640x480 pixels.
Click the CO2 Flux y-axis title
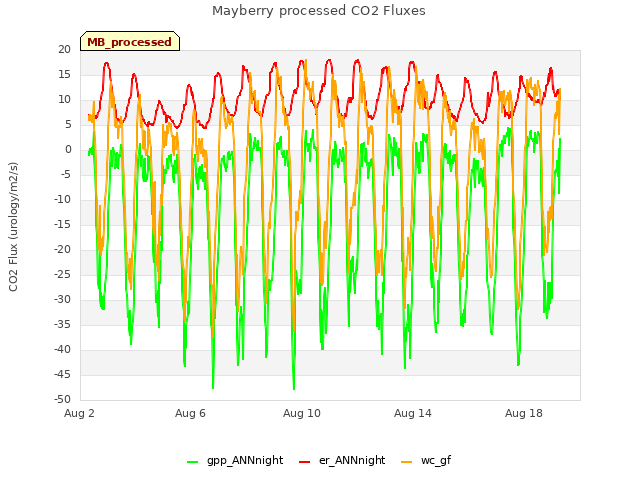tap(13, 227)
